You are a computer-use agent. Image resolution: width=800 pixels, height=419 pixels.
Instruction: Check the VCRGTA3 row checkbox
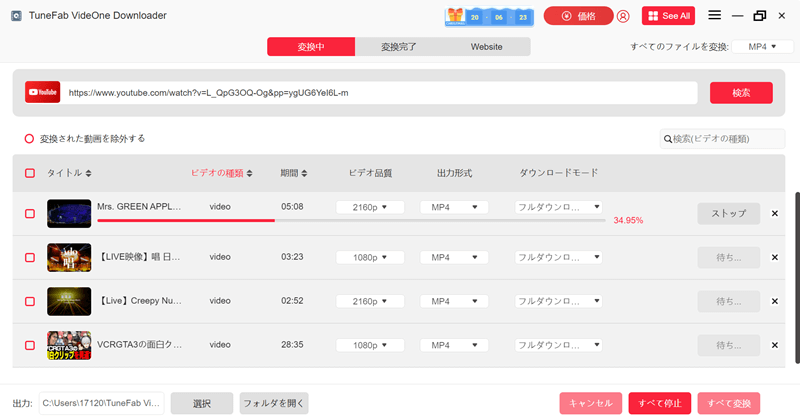pyautogui.click(x=30, y=345)
